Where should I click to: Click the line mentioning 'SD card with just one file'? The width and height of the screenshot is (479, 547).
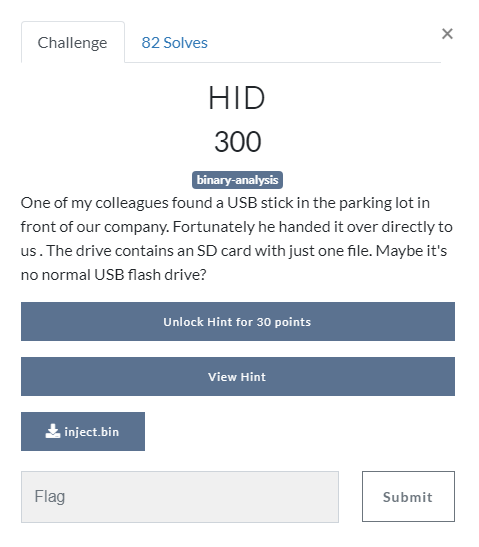pos(234,251)
